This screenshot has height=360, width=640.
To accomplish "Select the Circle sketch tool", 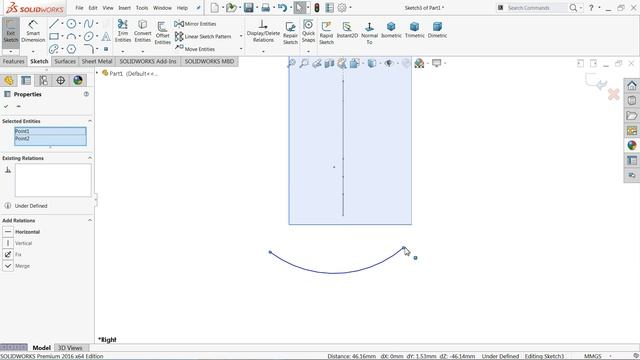I will tap(71, 24).
